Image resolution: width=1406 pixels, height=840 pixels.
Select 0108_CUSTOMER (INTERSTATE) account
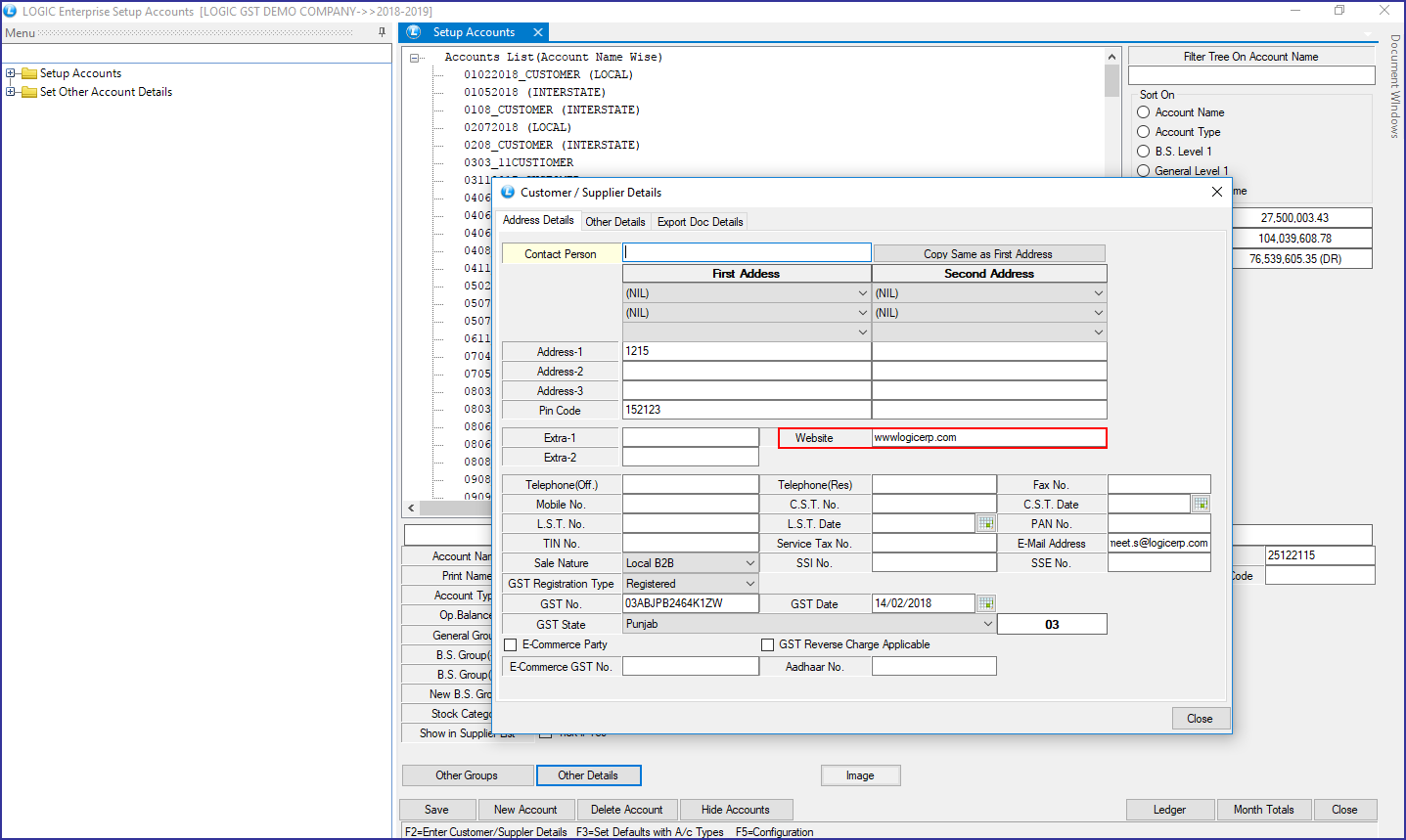point(552,111)
